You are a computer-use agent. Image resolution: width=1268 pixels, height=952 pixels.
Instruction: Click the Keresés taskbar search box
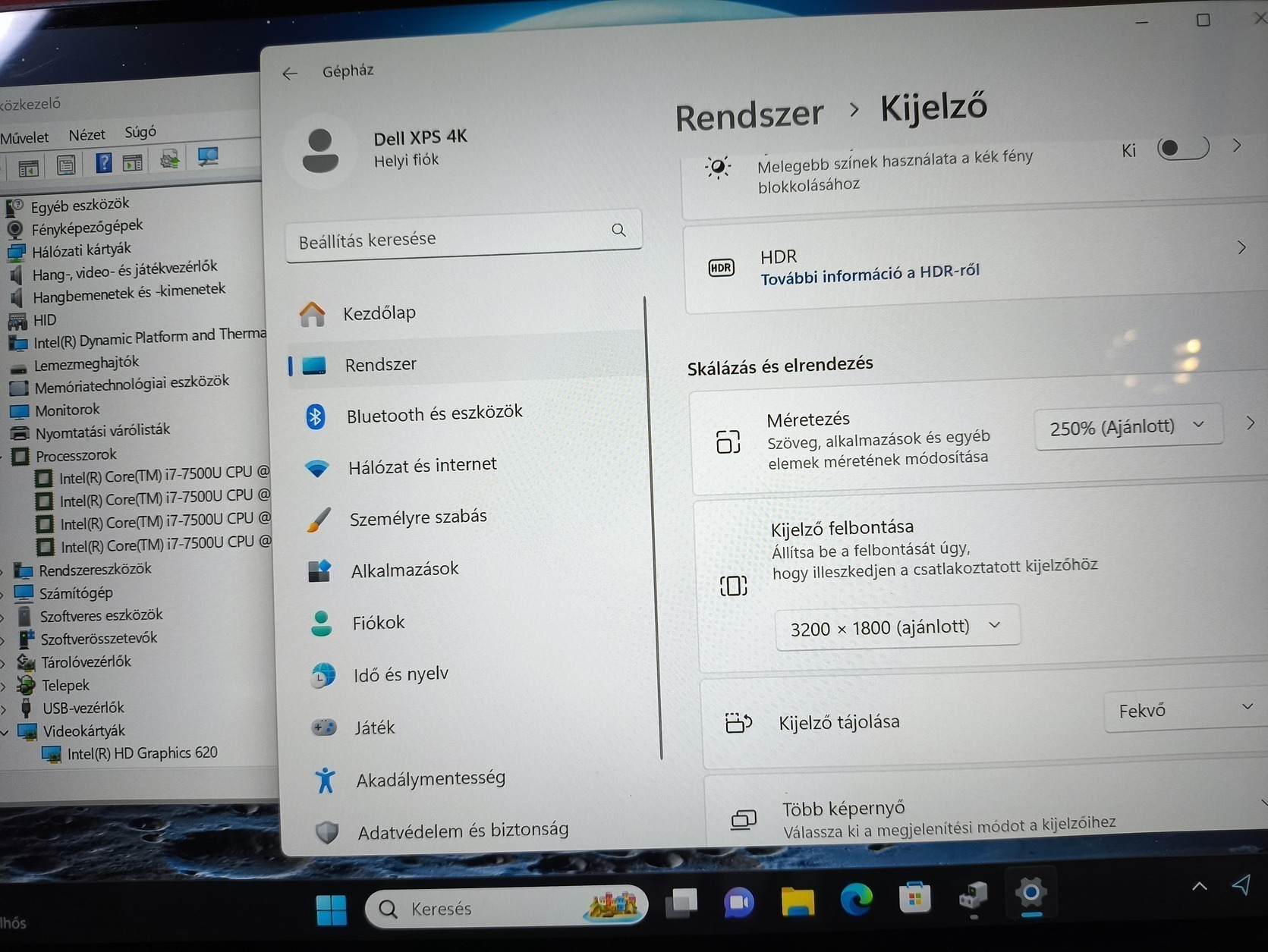click(x=506, y=906)
